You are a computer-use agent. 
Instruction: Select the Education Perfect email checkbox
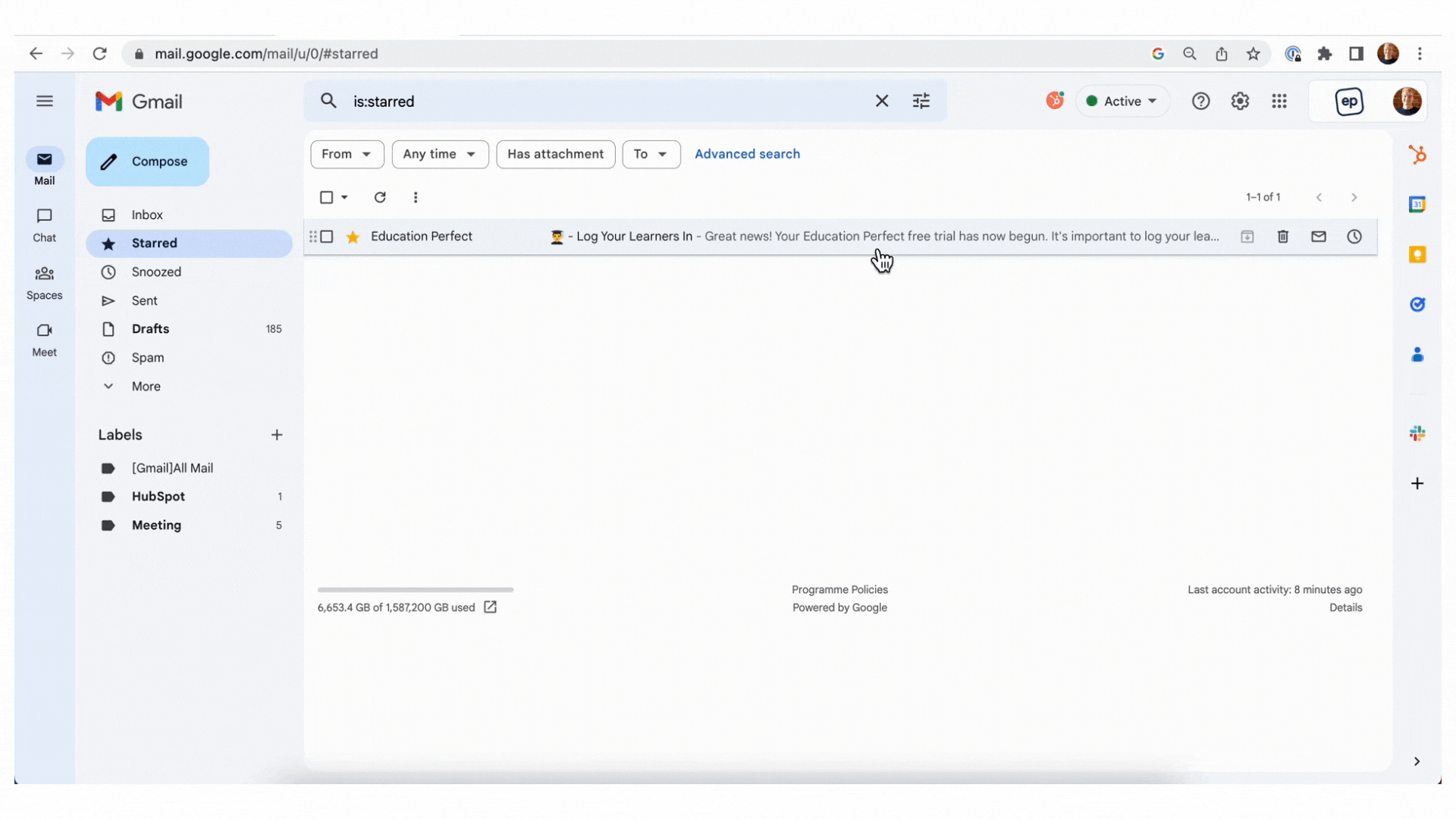point(327,237)
